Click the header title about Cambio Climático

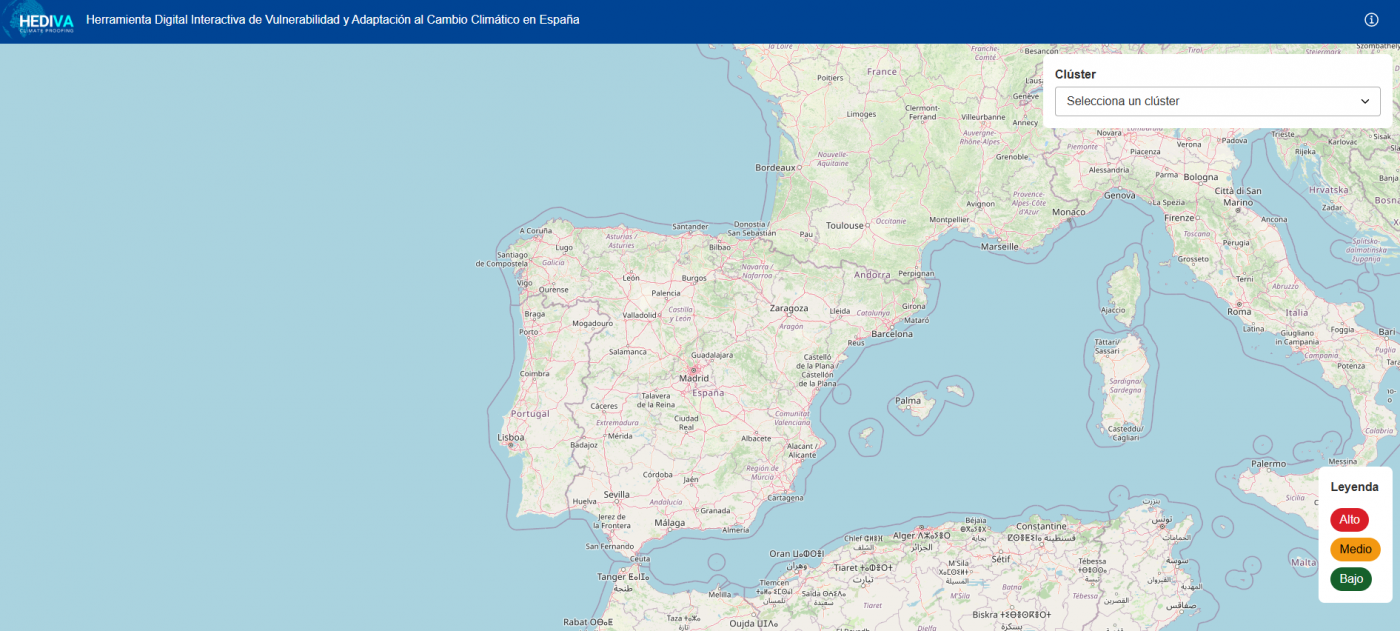(x=332, y=20)
